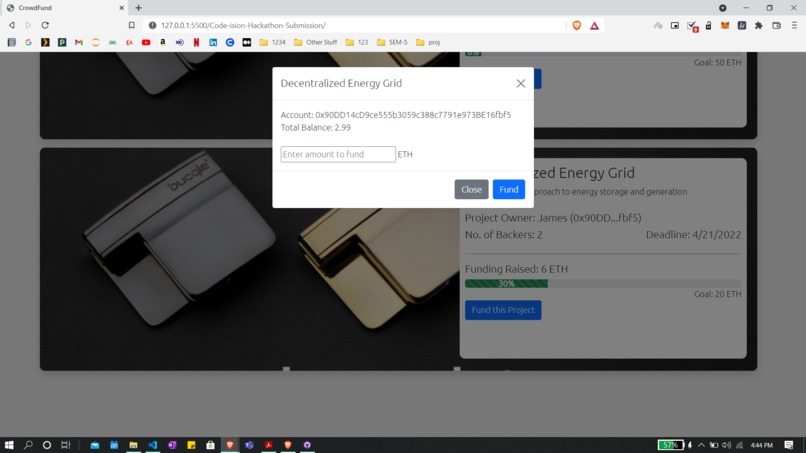806x453 pixels.
Task: Click the checklist extension with red badge
Action: pyautogui.click(x=692, y=26)
